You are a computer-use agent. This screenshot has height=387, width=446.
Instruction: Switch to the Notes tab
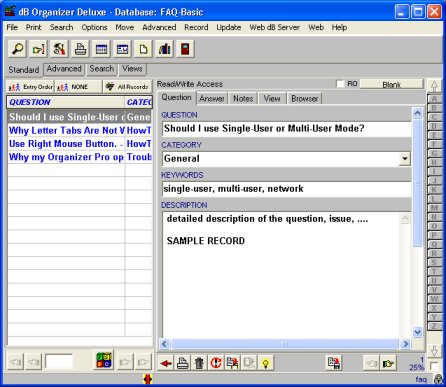click(243, 99)
